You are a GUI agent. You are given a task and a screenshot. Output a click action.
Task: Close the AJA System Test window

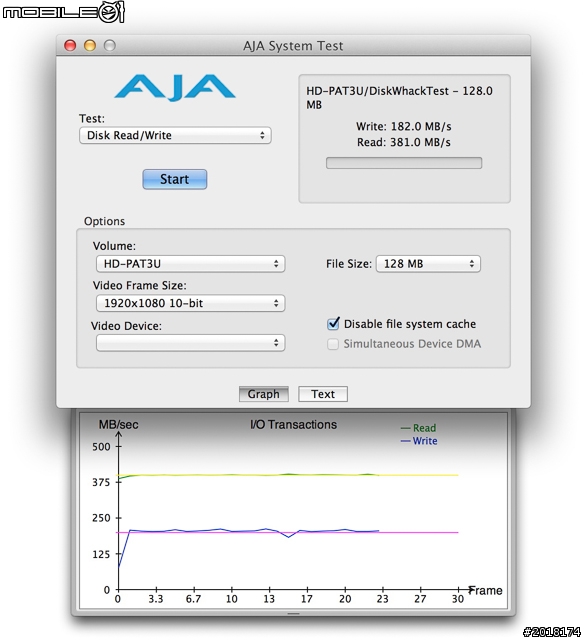point(70,45)
